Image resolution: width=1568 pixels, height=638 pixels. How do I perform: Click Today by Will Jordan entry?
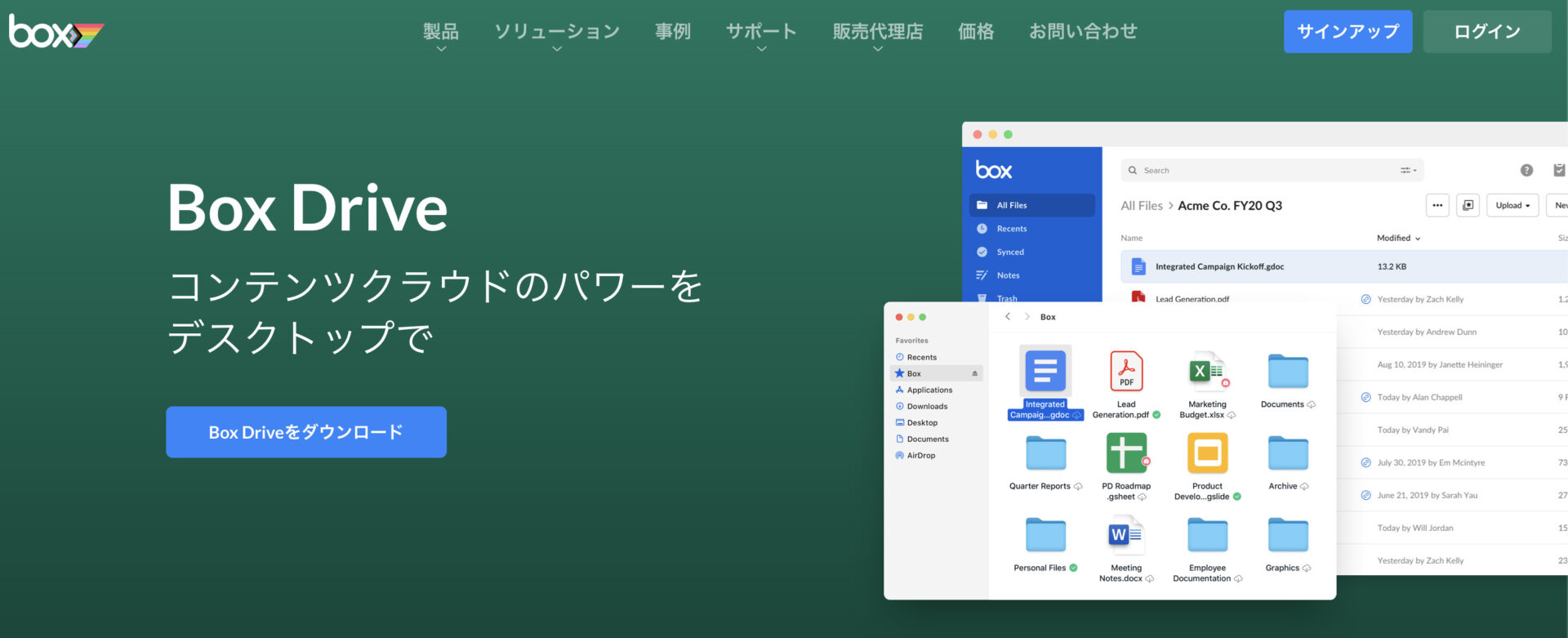[1414, 529]
